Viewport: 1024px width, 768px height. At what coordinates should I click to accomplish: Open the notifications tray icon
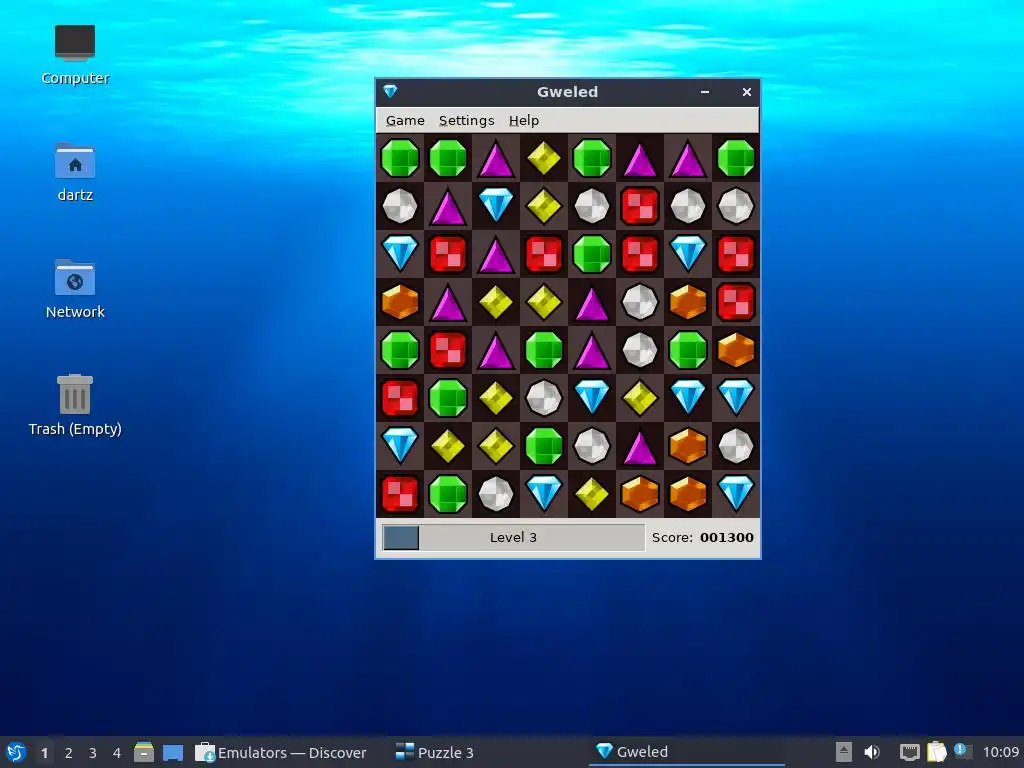coord(962,751)
